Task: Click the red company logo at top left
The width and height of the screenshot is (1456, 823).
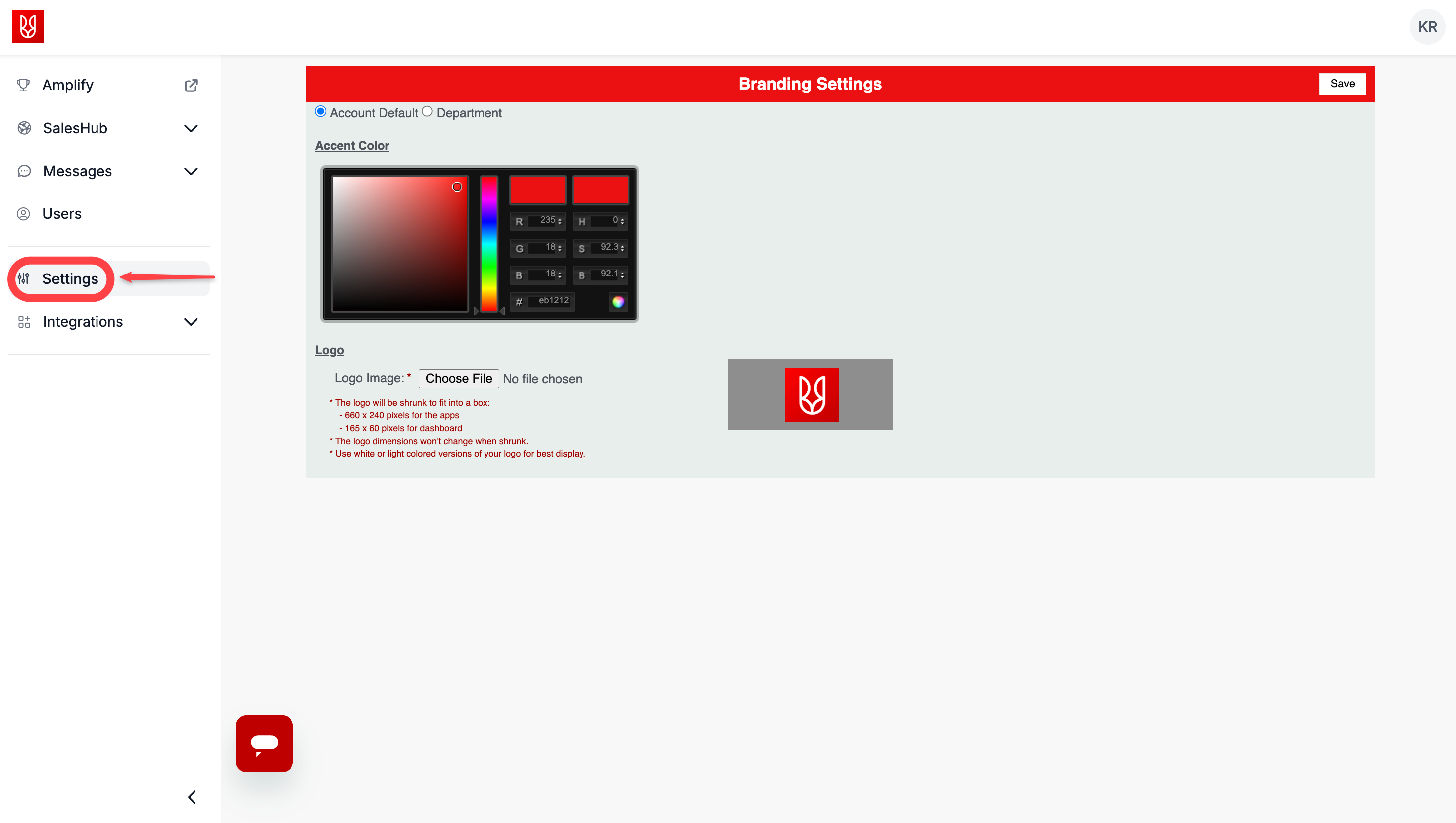Action: click(28, 26)
